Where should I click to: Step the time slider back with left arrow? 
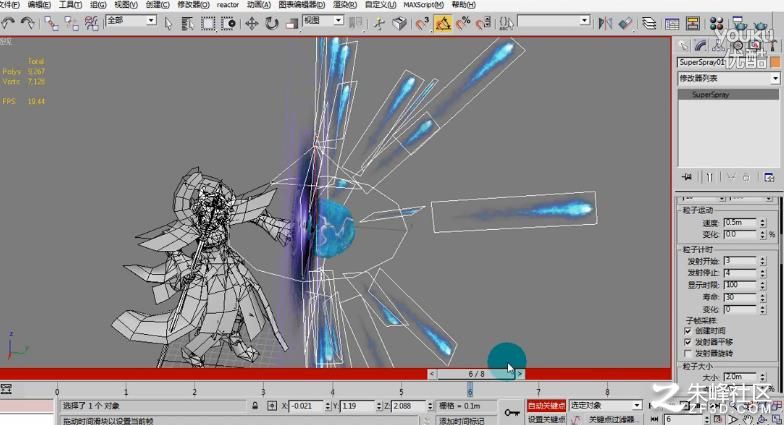pos(432,374)
